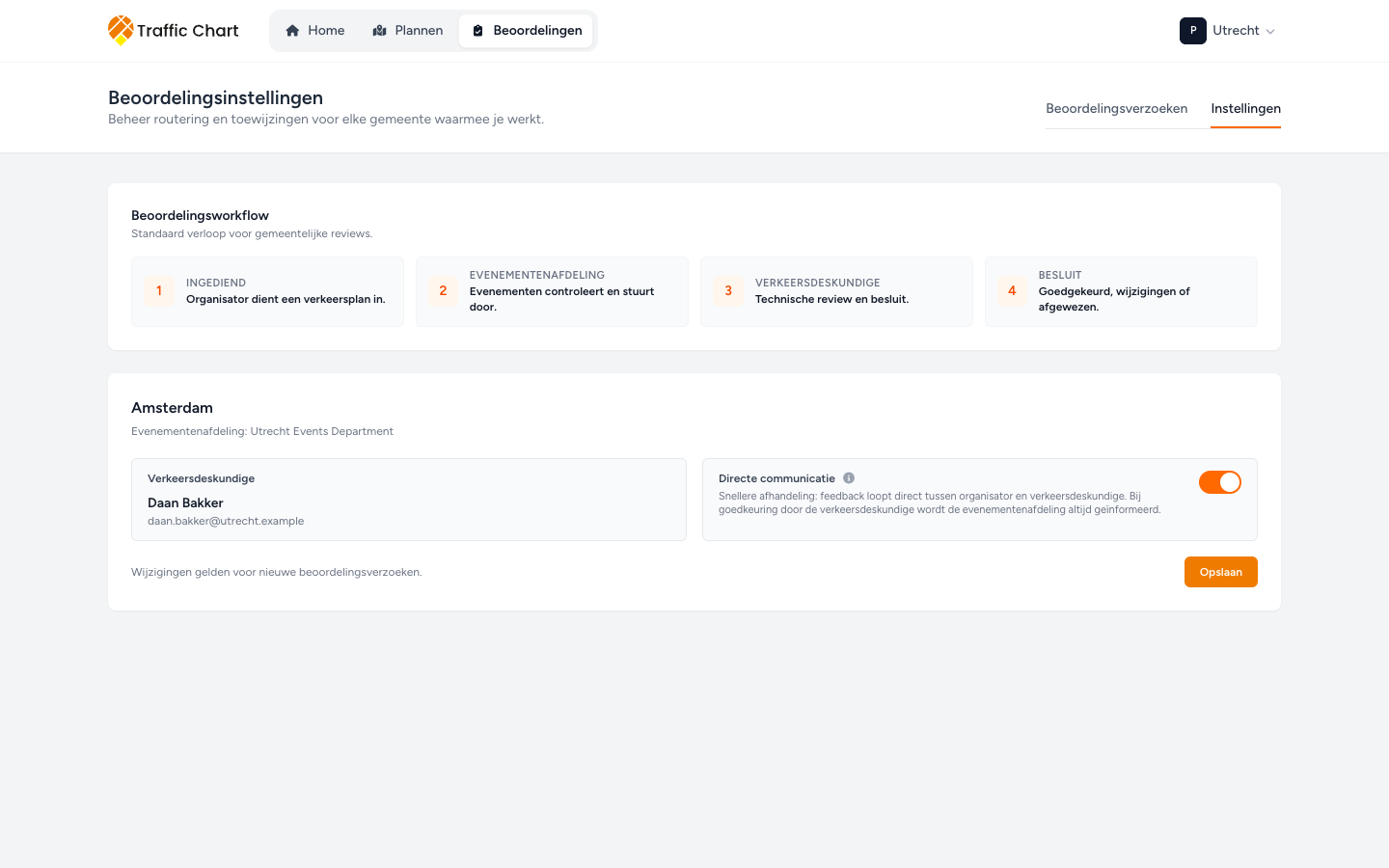The height and width of the screenshot is (868, 1389).
Task: Click the Traffic Chart brand name
Action: [x=188, y=31]
